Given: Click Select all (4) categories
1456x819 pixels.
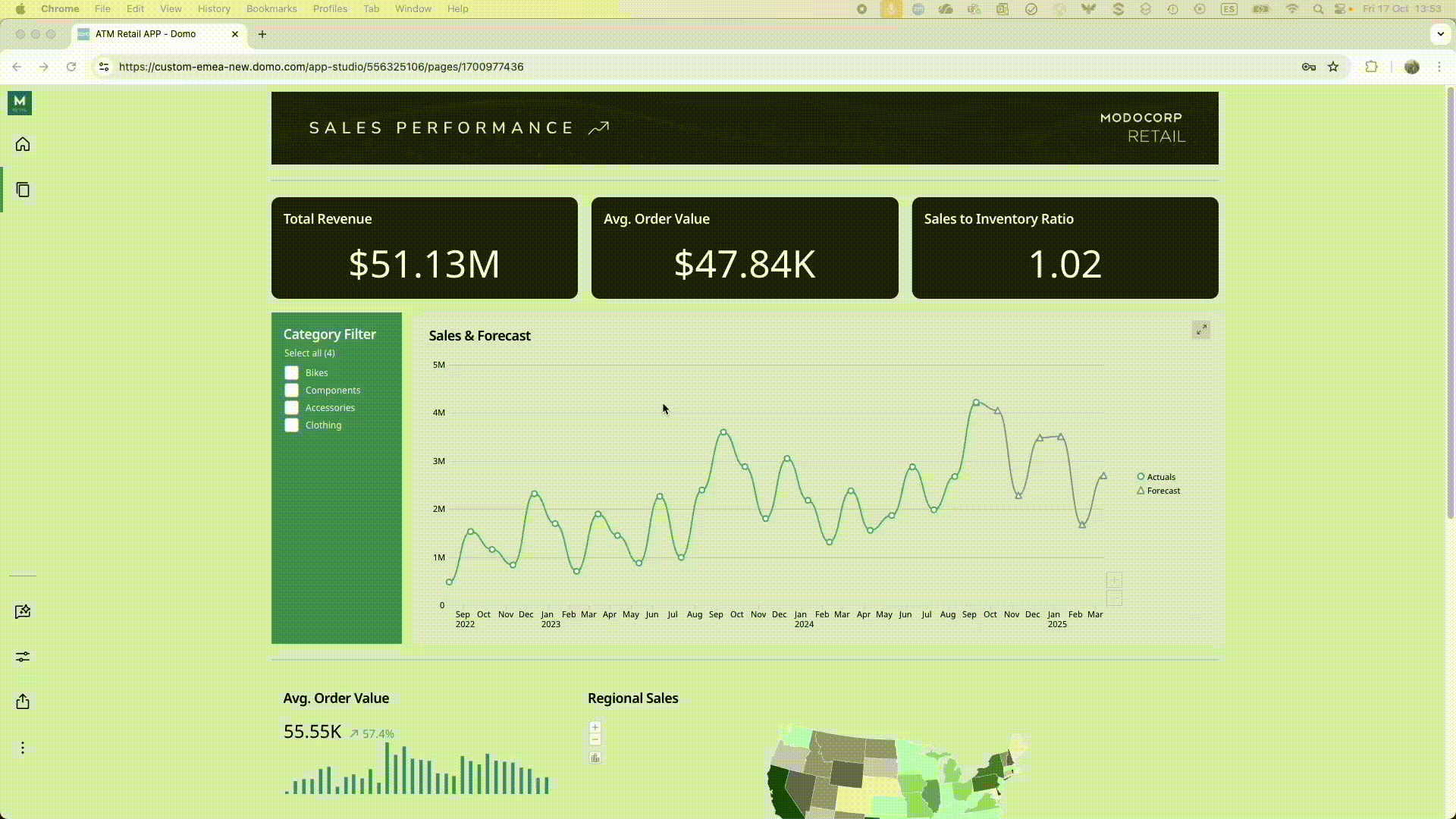Looking at the screenshot, I should tap(309, 353).
